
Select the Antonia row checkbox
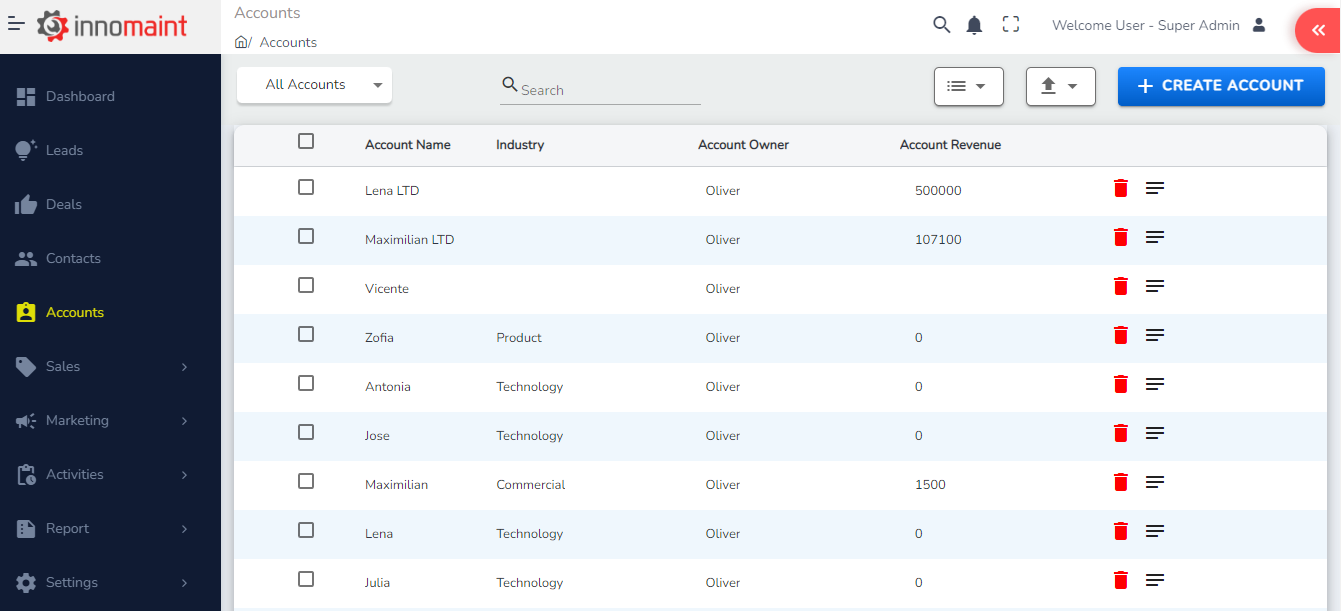(x=306, y=383)
